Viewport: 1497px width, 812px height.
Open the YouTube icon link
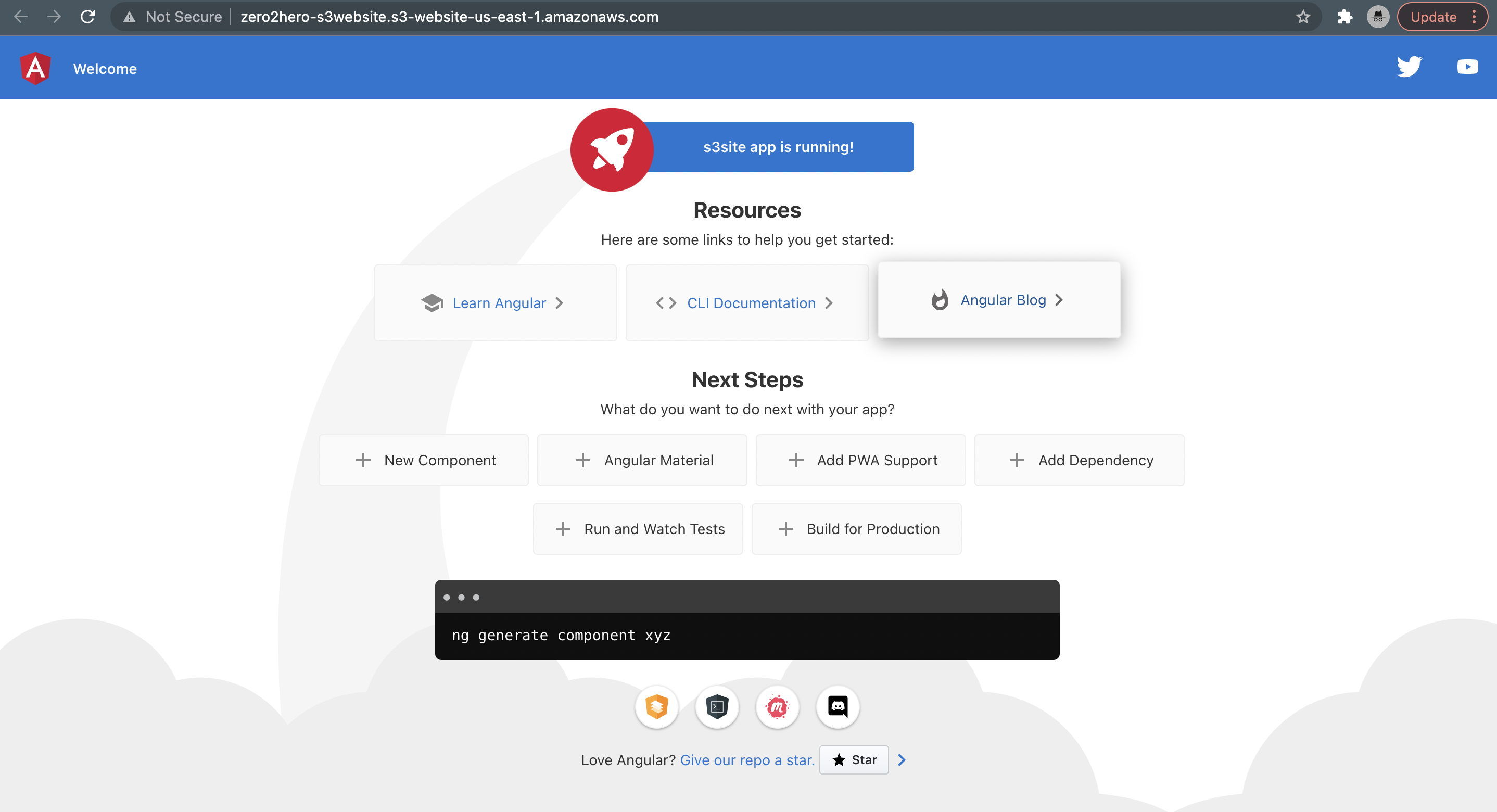tap(1467, 68)
